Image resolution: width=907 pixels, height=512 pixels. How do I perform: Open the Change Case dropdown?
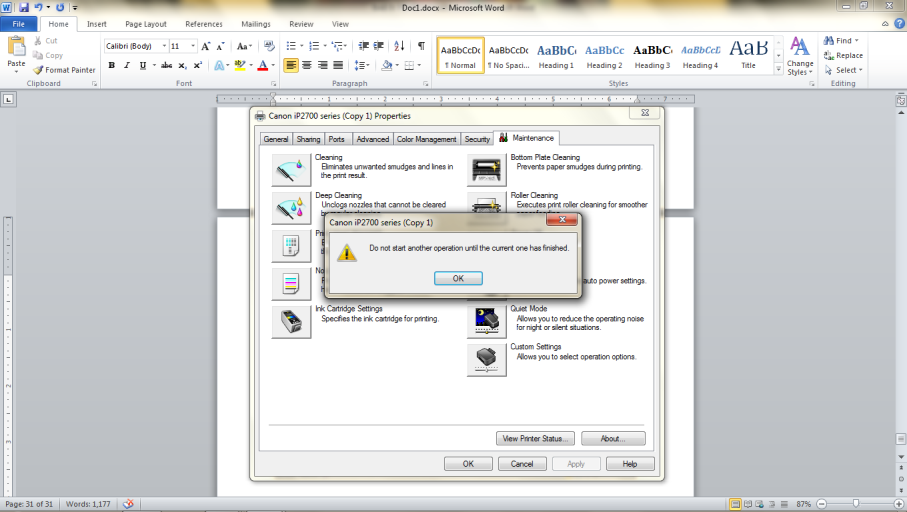244,46
